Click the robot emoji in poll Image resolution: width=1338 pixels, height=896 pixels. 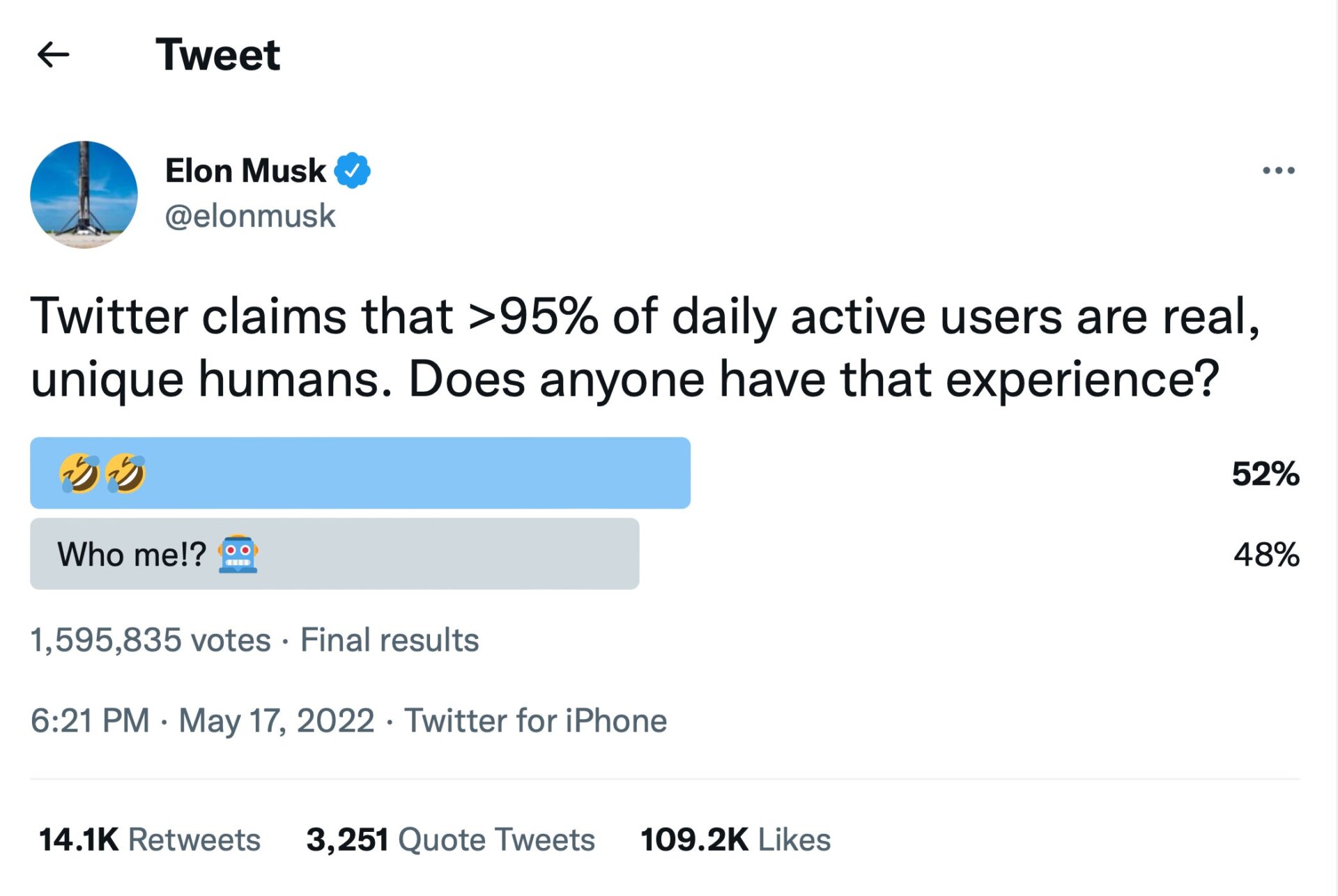point(238,555)
